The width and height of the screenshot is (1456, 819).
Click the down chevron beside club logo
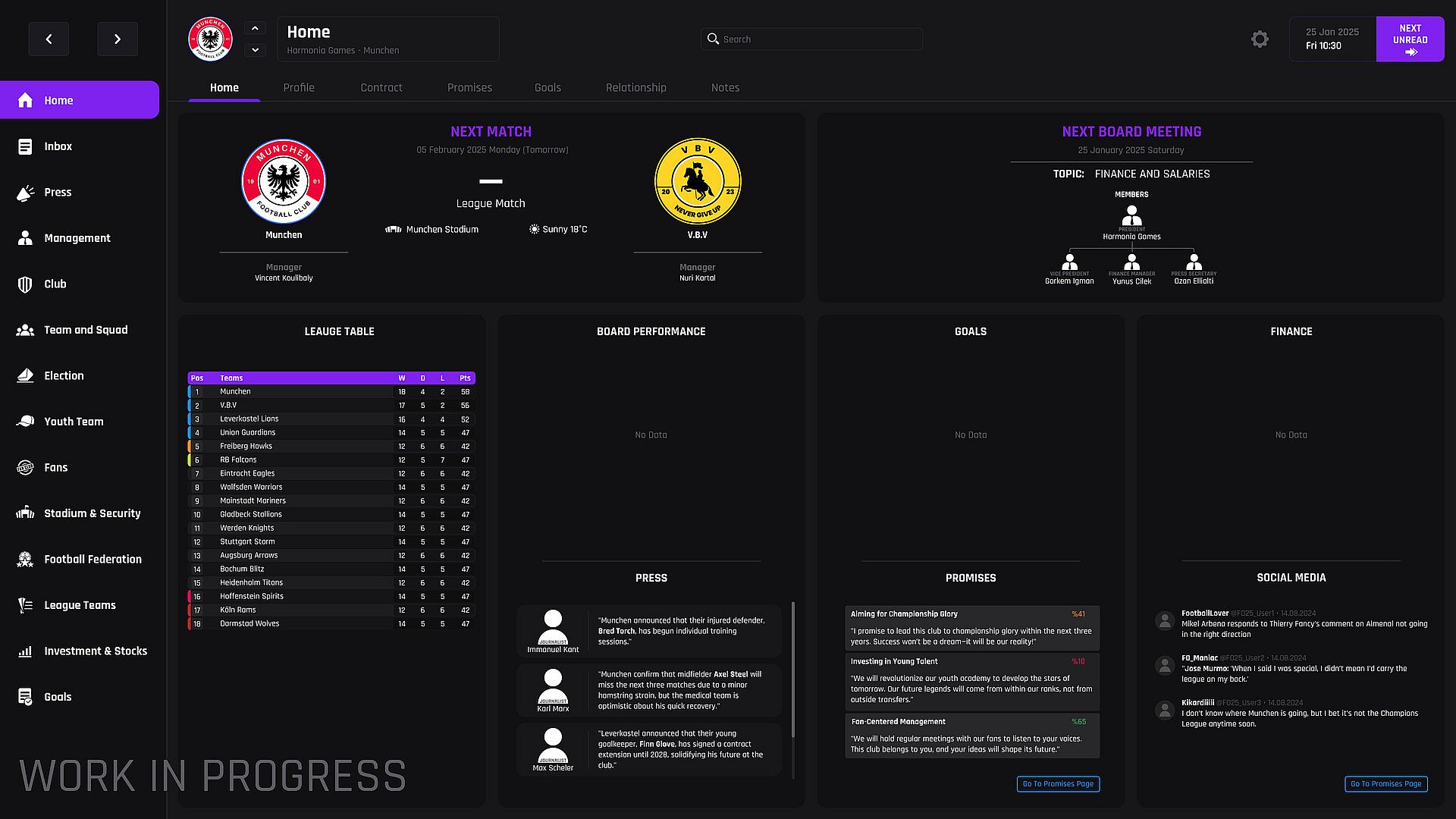click(255, 50)
